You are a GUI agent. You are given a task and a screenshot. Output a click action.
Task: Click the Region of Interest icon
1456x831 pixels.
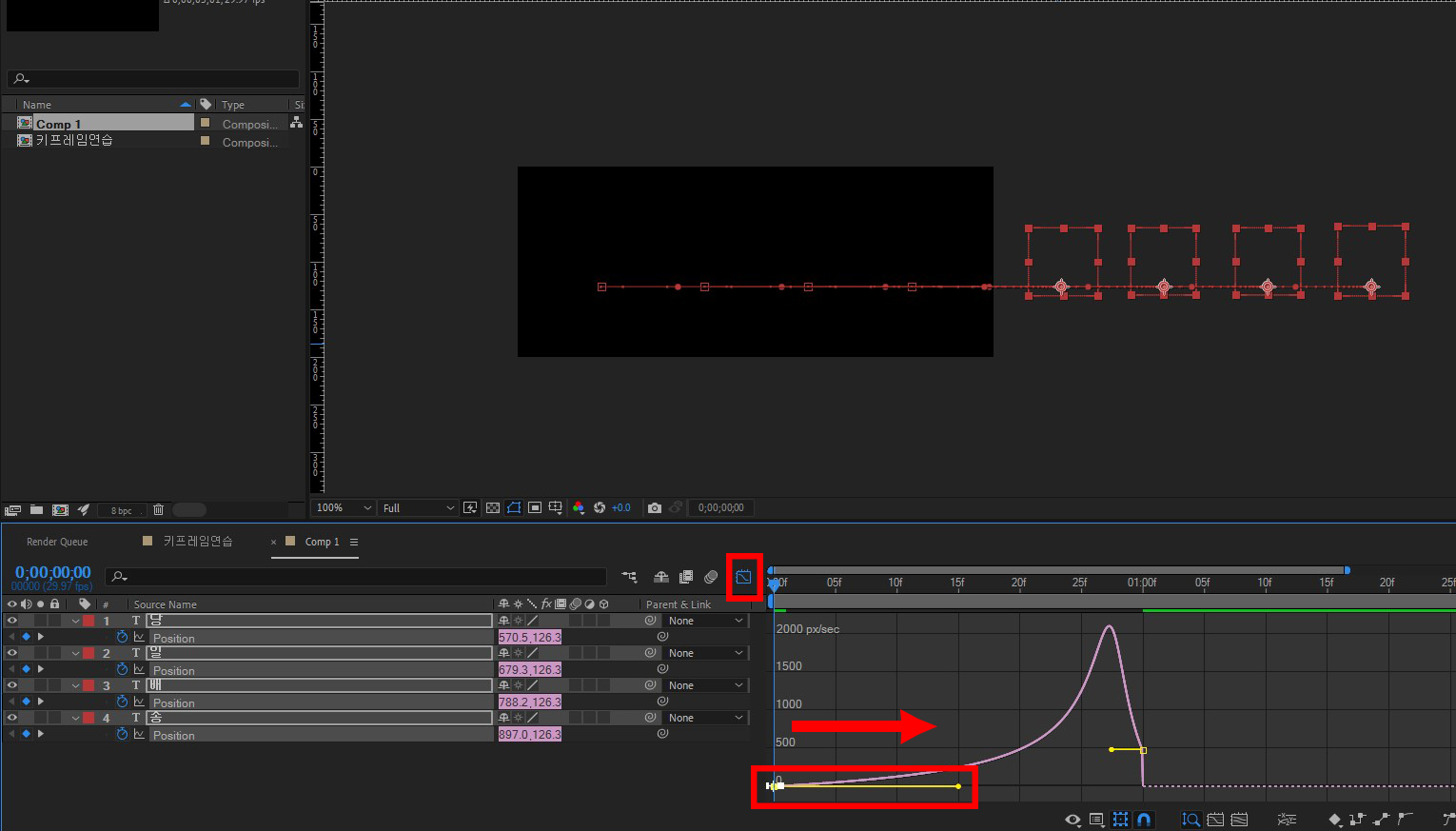[535, 508]
